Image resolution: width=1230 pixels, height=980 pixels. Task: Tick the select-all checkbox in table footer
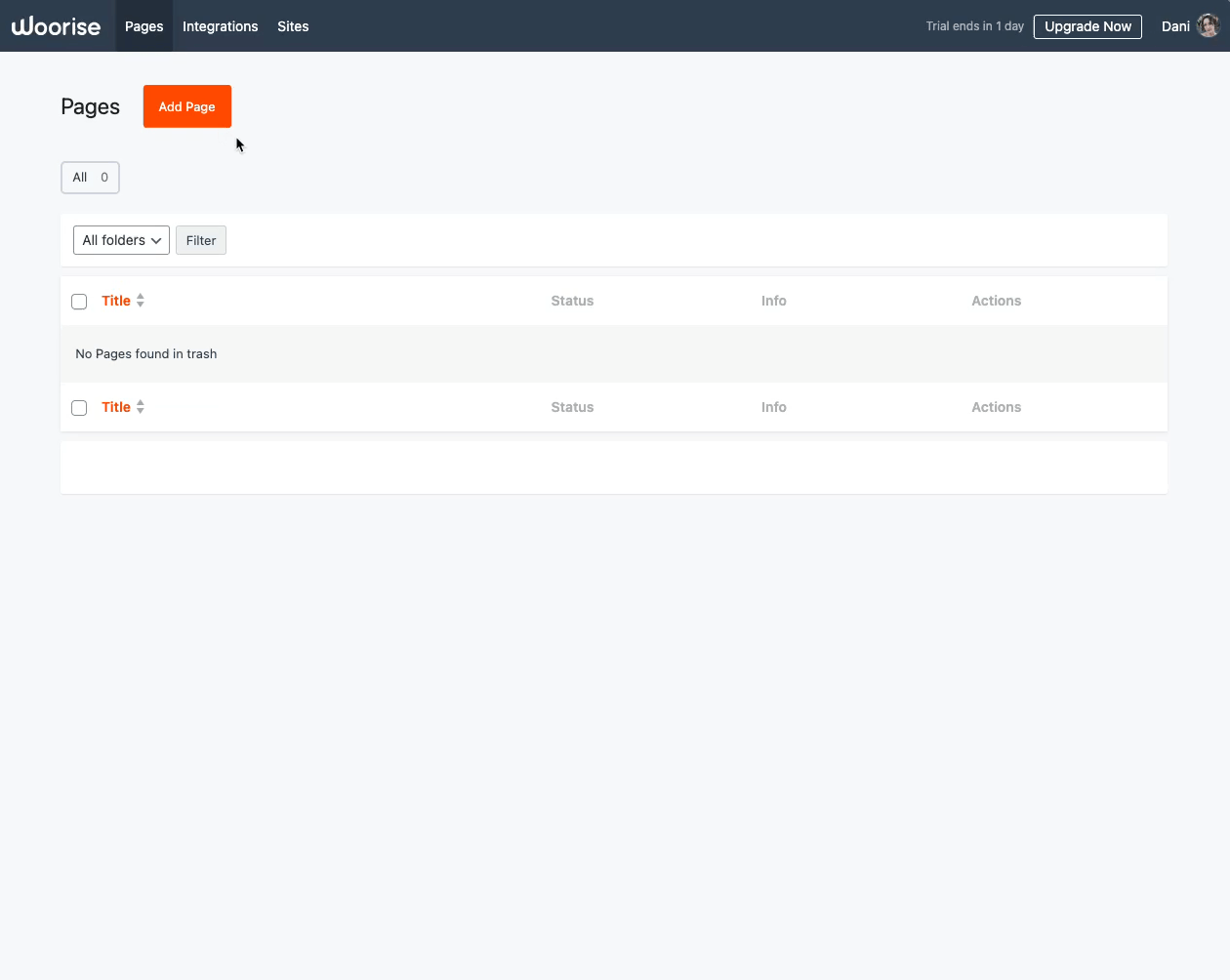(x=79, y=408)
